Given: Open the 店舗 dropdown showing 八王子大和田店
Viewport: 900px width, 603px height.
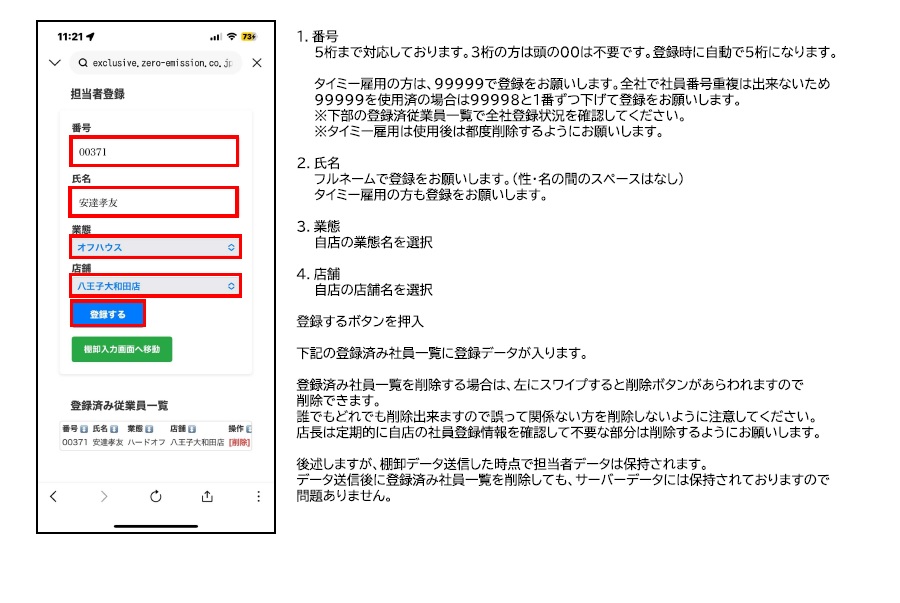Looking at the screenshot, I should tap(155, 286).
